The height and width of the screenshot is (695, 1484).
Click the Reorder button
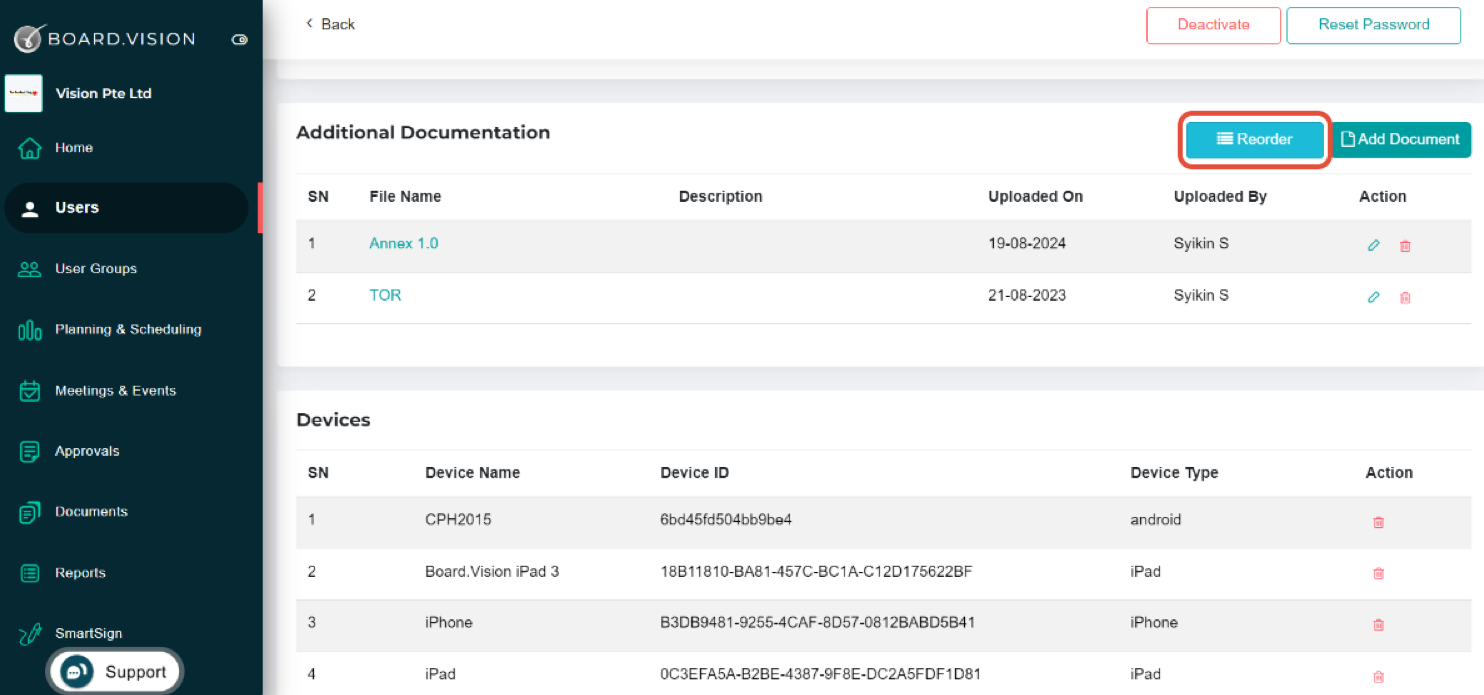[1255, 140]
